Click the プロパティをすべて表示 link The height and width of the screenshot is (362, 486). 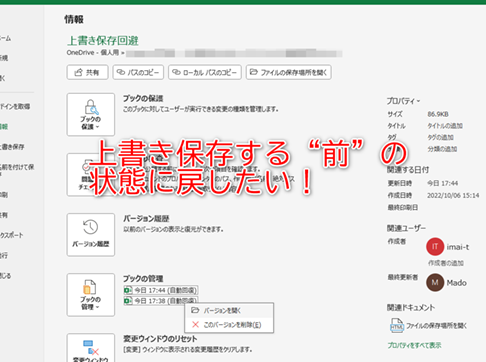pyautogui.click(x=414, y=345)
